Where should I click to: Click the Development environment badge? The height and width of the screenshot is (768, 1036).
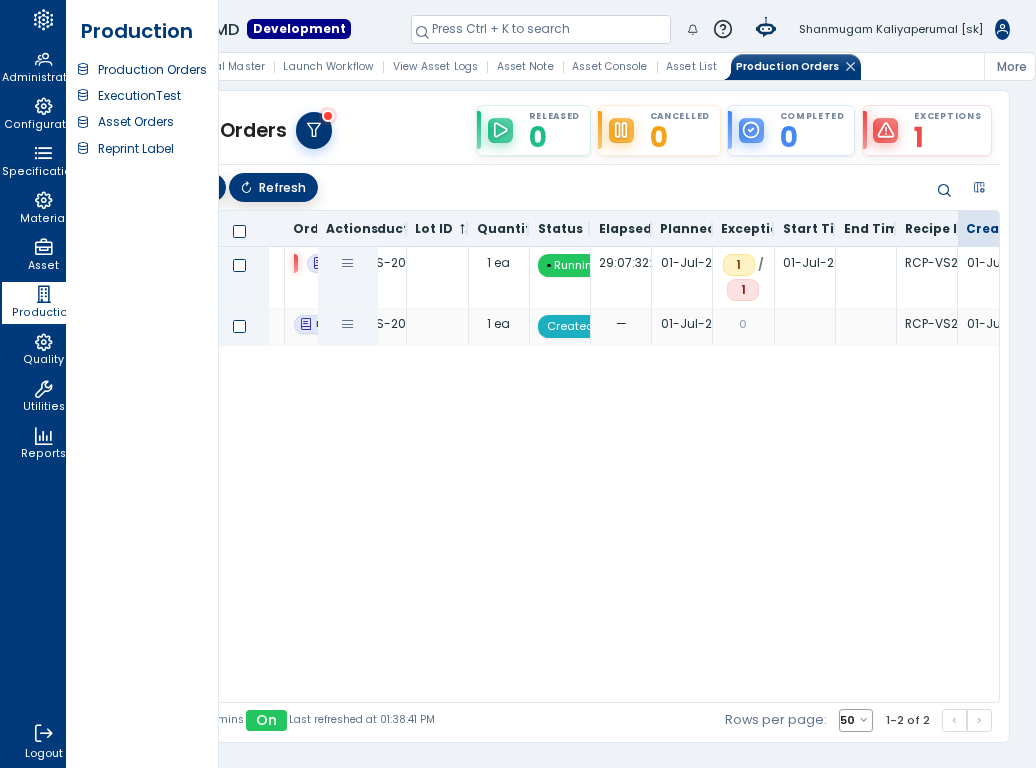click(299, 29)
